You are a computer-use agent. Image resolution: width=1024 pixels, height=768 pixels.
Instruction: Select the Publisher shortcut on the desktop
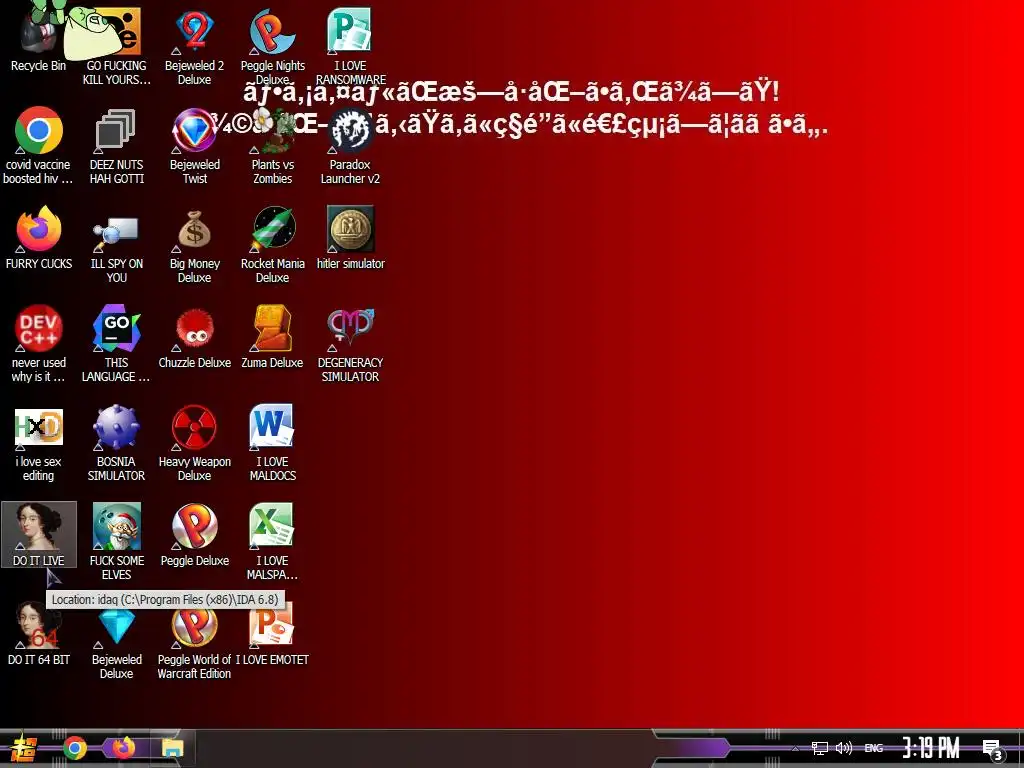pos(350,46)
